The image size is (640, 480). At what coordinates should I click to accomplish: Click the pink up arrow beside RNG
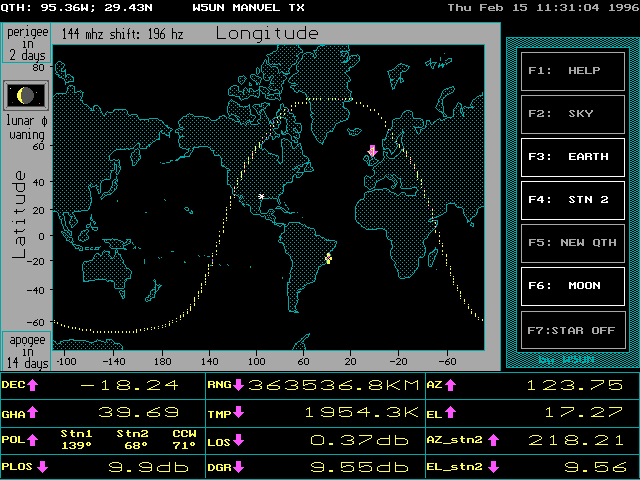(x=240, y=385)
